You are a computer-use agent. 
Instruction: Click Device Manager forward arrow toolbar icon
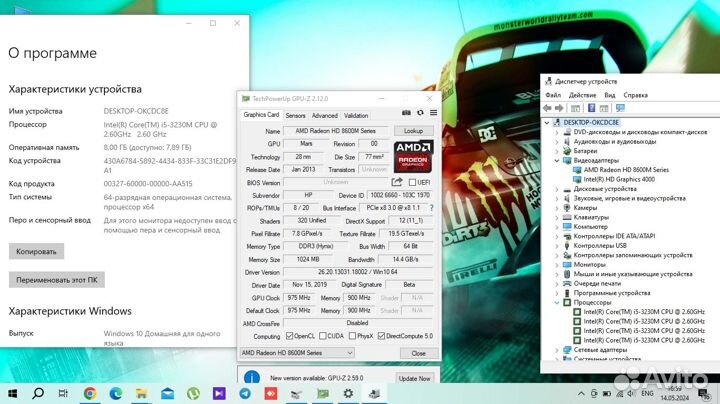[x=559, y=108]
